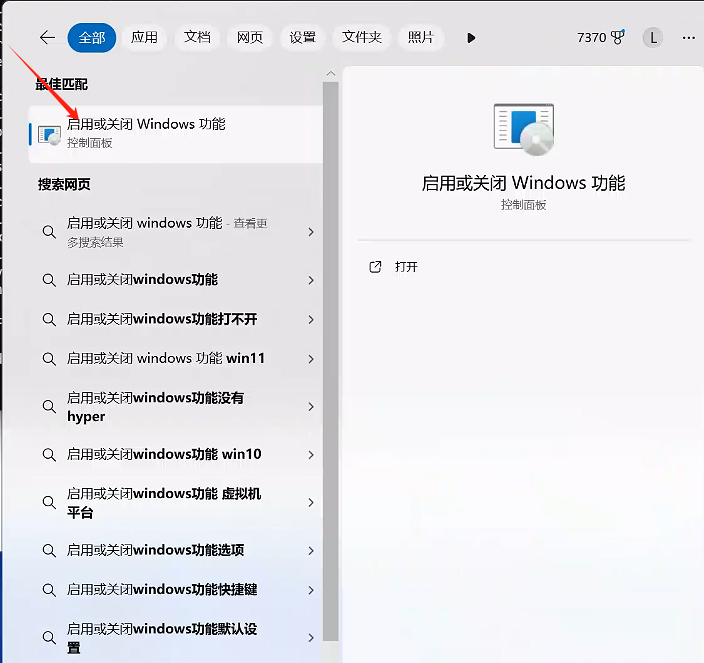This screenshot has height=663, width=704.
Task: Go back with the left arrow icon
Action: [x=48, y=38]
